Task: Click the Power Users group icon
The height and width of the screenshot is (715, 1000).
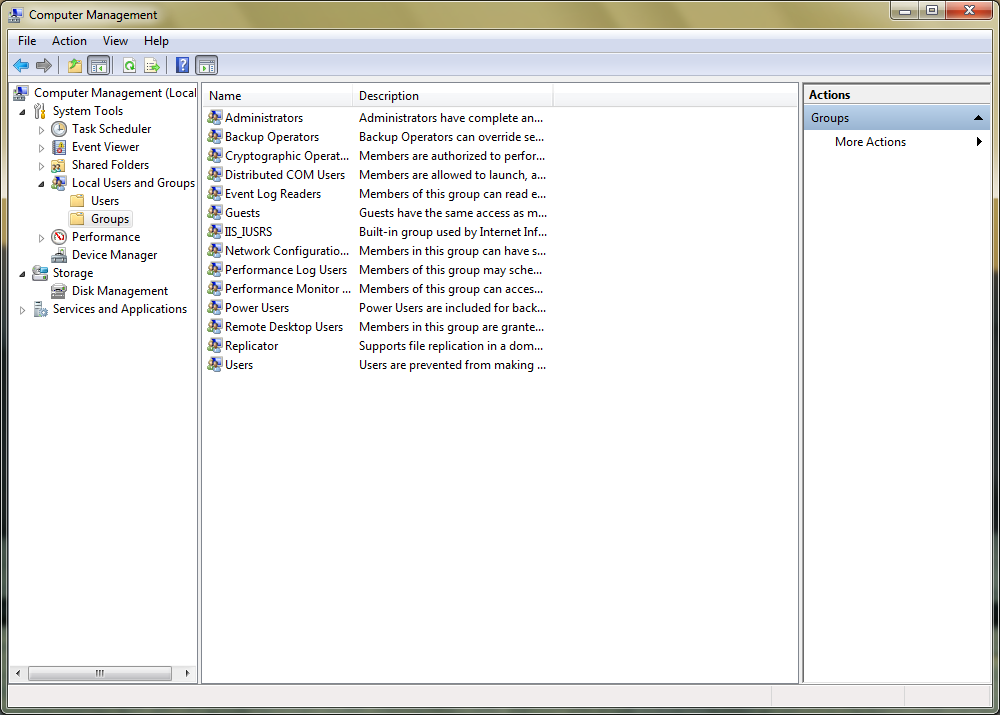Action: [215, 307]
